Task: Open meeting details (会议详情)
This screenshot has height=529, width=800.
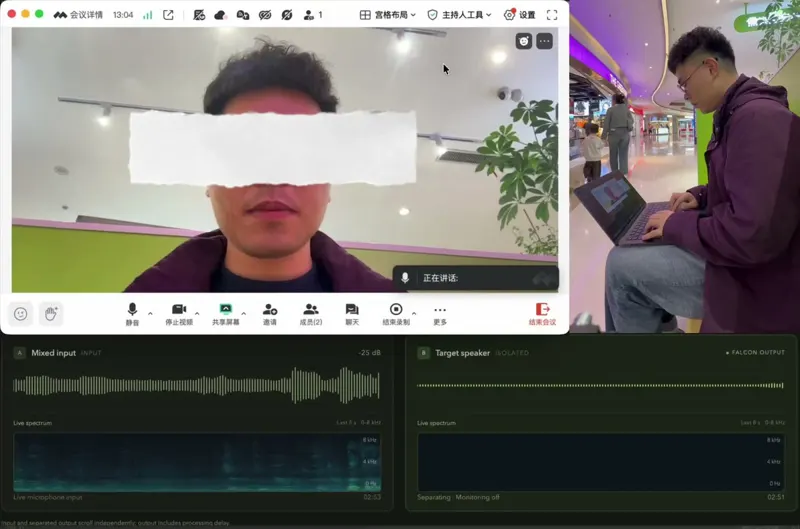Action: [x=78, y=15]
